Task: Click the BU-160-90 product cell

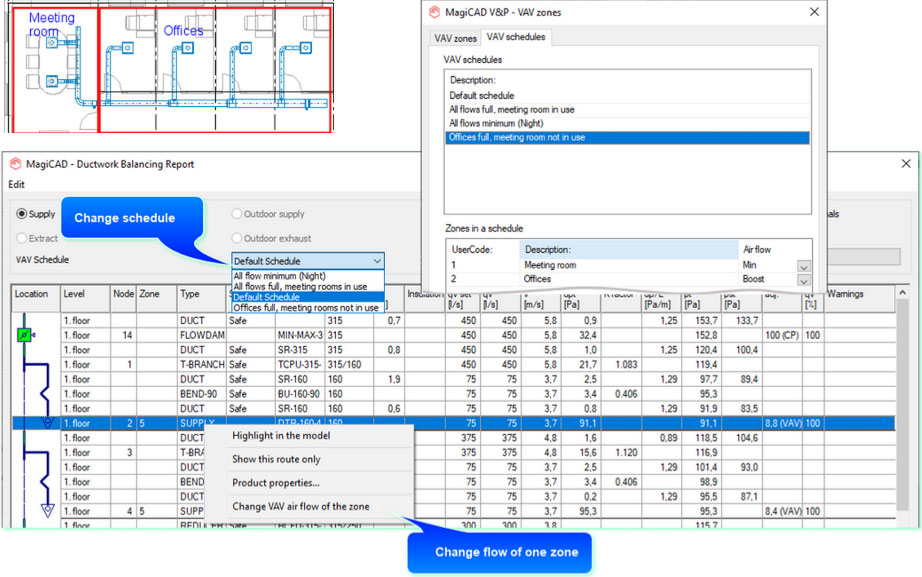Action: (300, 394)
